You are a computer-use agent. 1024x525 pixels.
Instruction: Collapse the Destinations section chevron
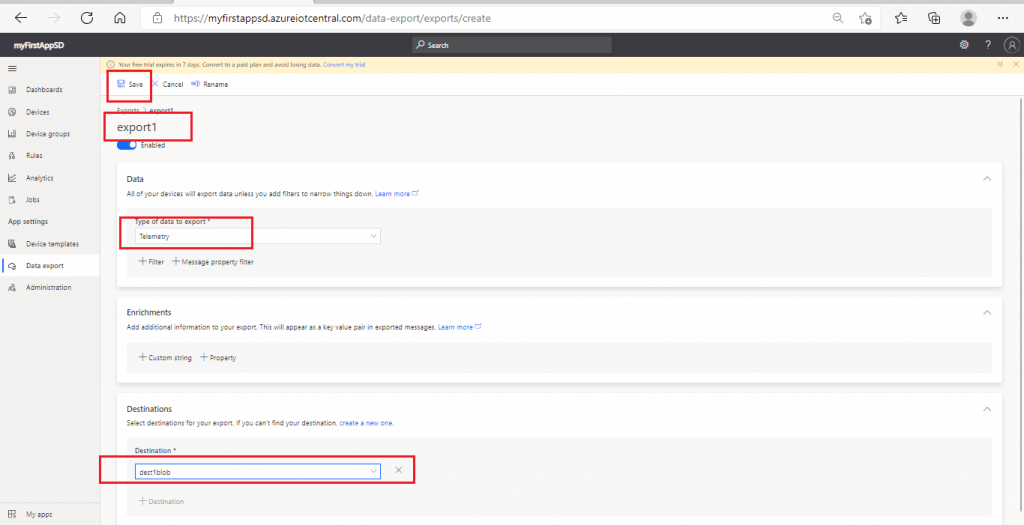click(x=987, y=409)
